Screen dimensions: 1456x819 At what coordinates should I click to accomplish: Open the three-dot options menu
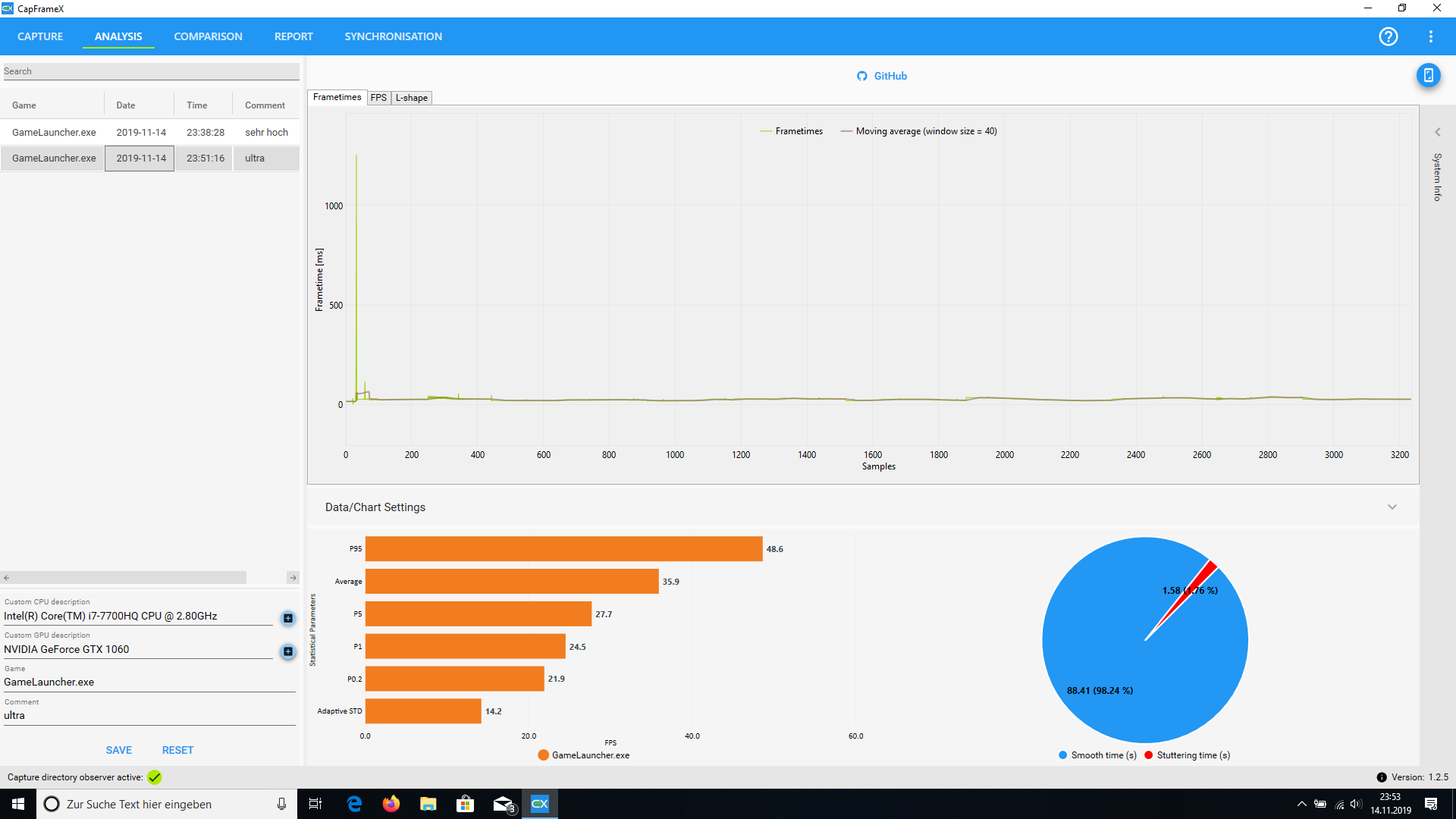click(x=1430, y=36)
